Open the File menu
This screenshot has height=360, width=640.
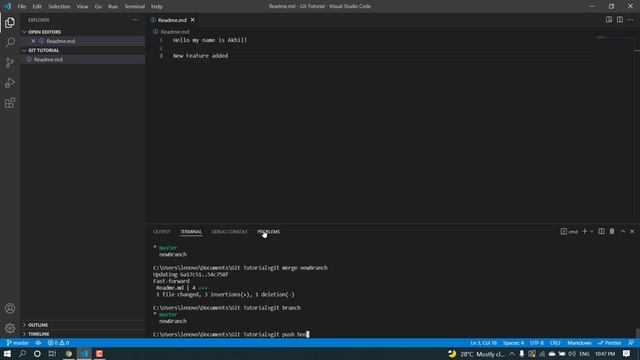(x=22, y=7)
